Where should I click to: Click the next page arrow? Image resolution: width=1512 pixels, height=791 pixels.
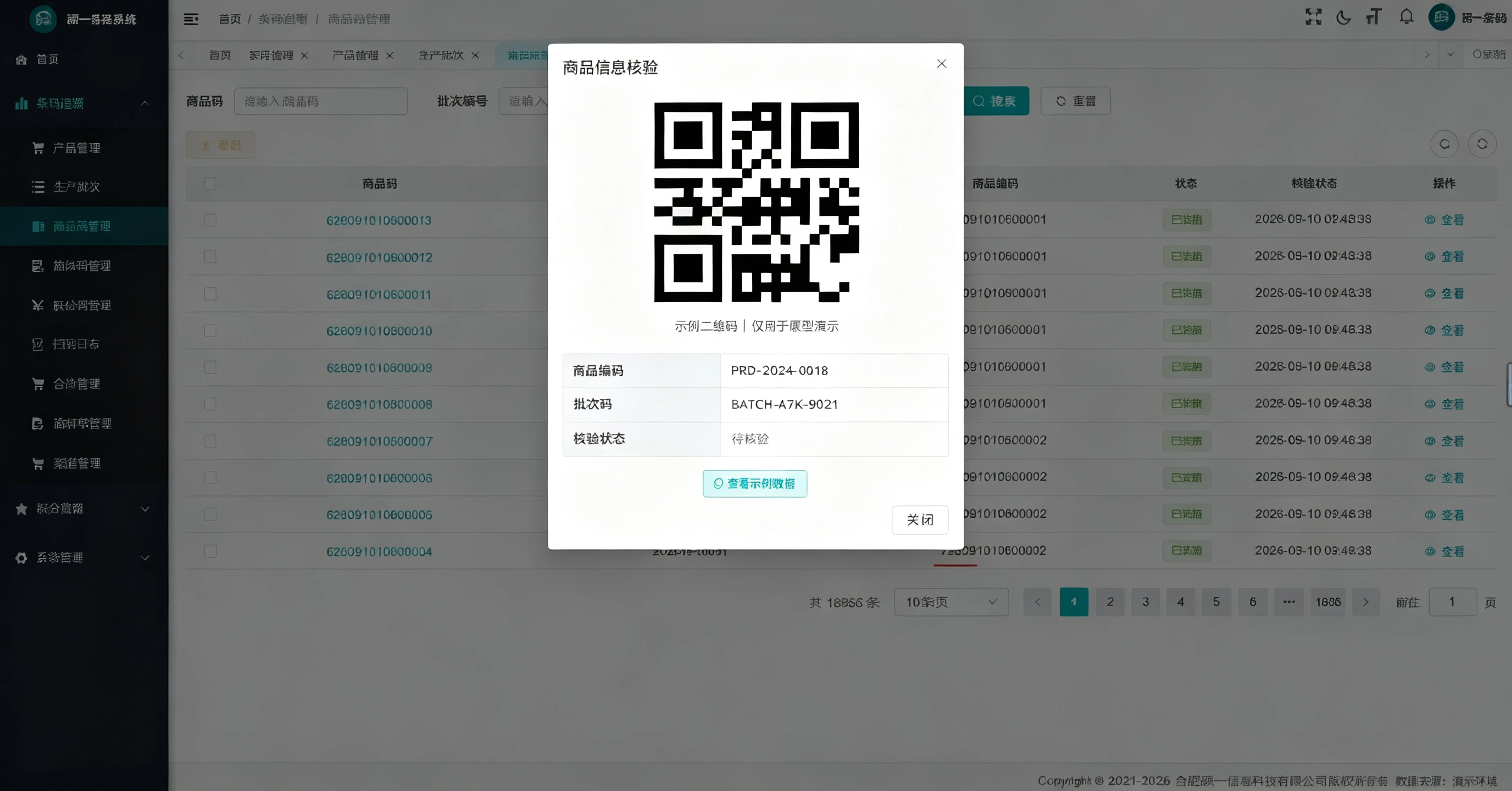pos(1366,602)
